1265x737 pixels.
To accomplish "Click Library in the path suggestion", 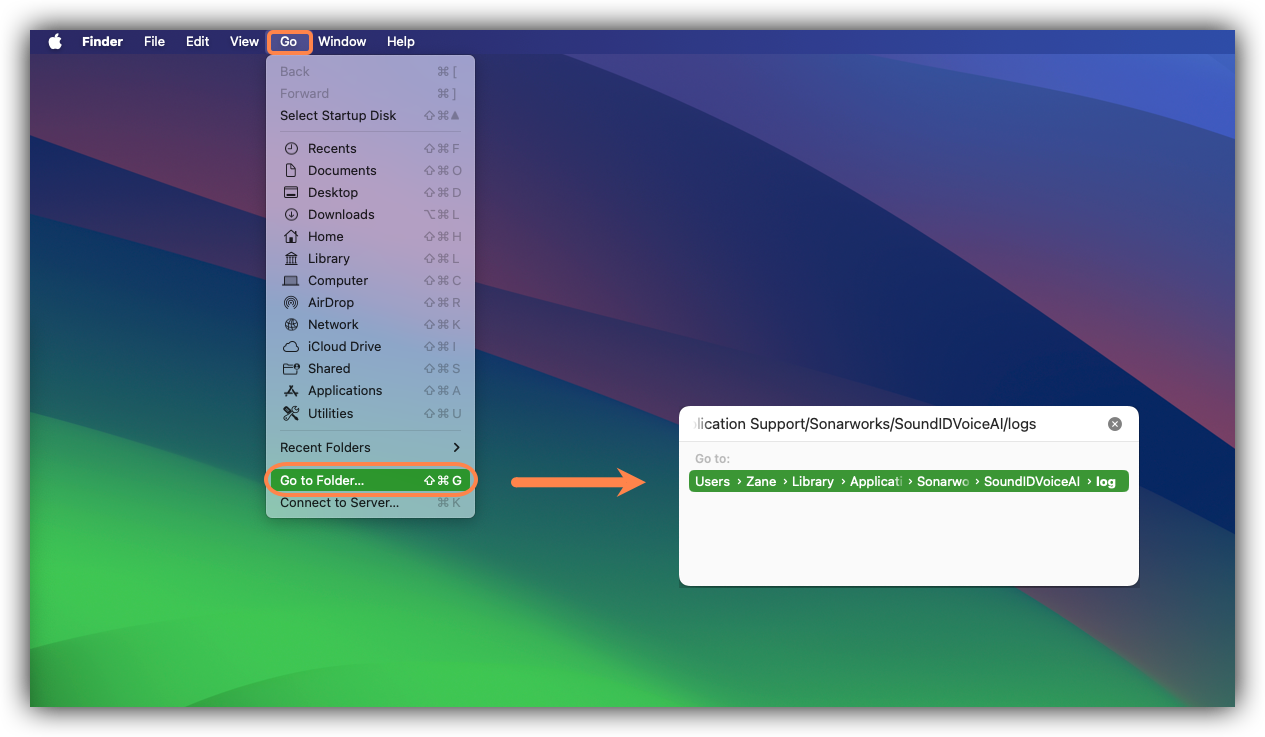I will tap(813, 482).
